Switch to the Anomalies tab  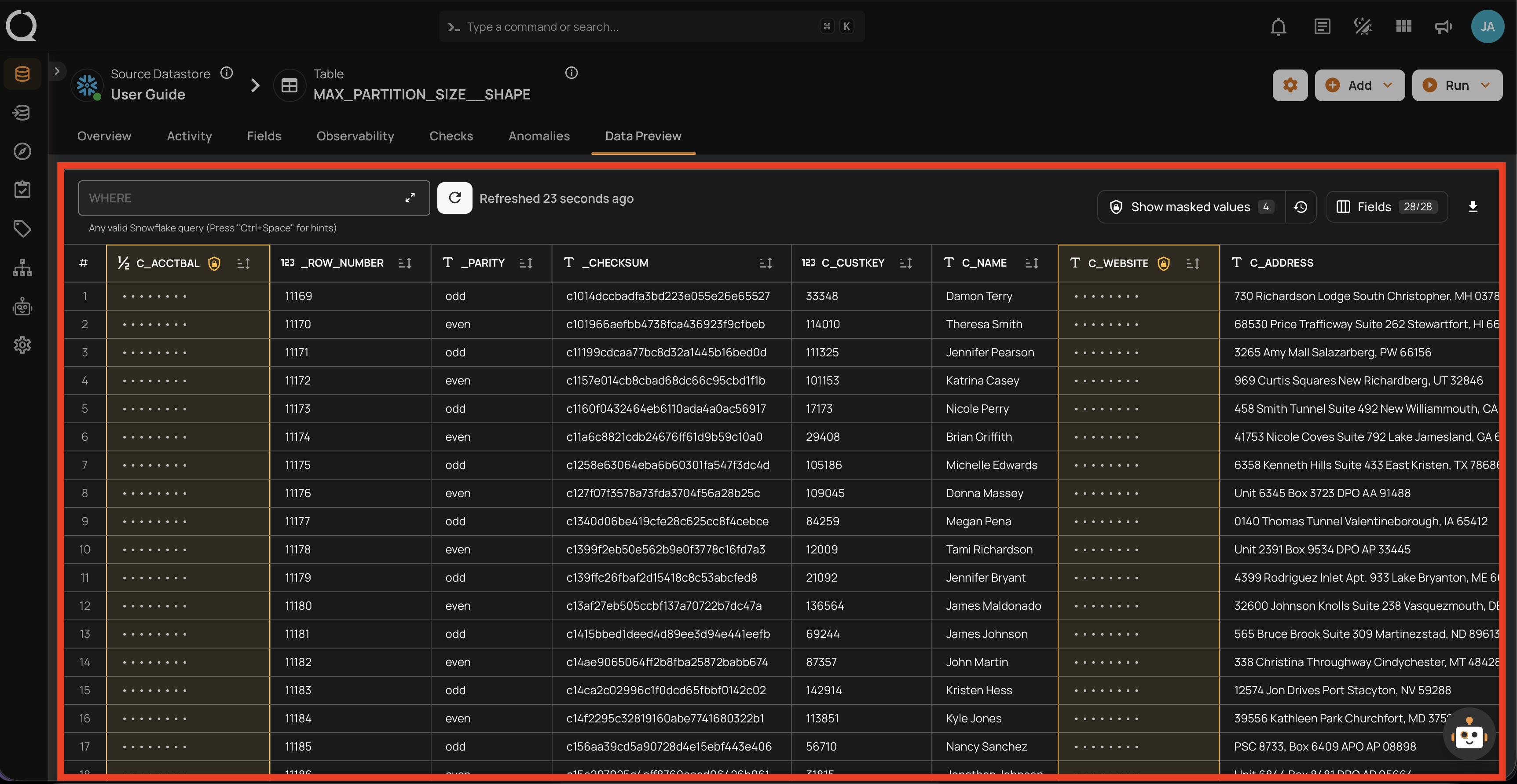(x=539, y=136)
